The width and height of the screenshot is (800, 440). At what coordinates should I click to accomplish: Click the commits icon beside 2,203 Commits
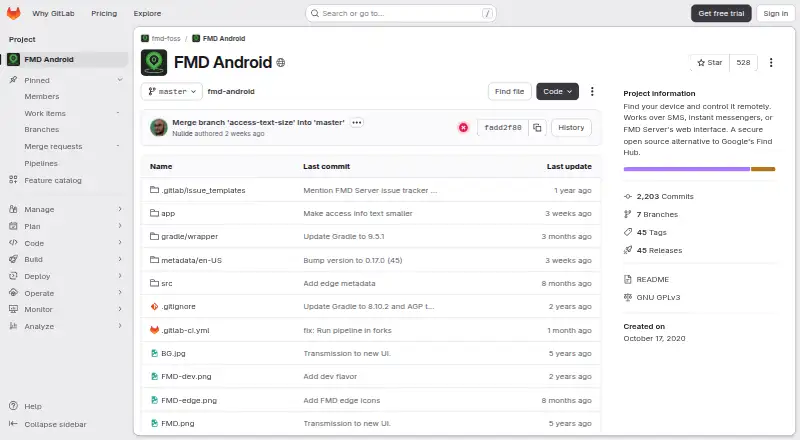point(628,197)
